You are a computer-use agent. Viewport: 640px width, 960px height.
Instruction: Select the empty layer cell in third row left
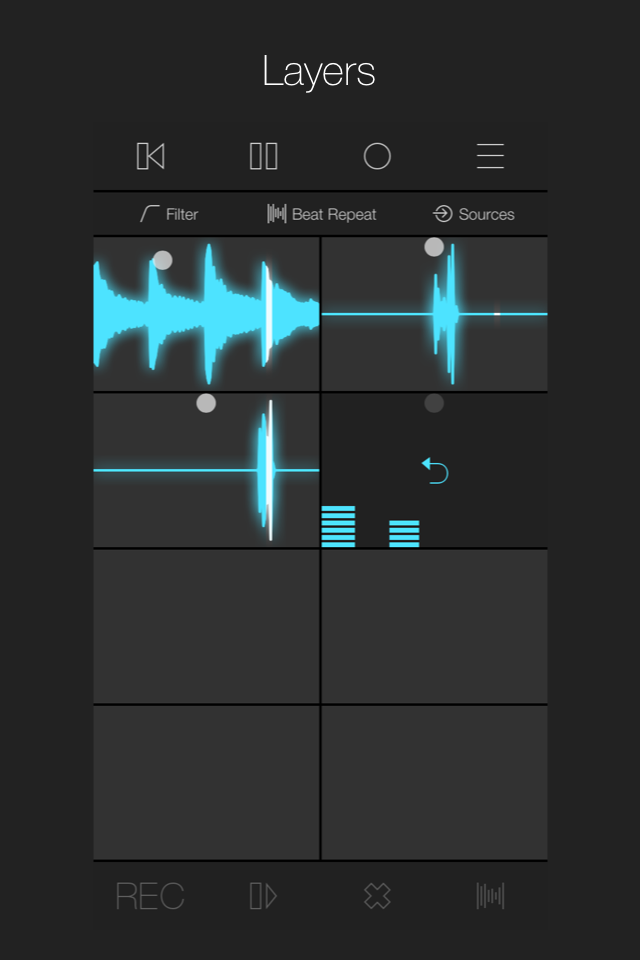pos(206,627)
